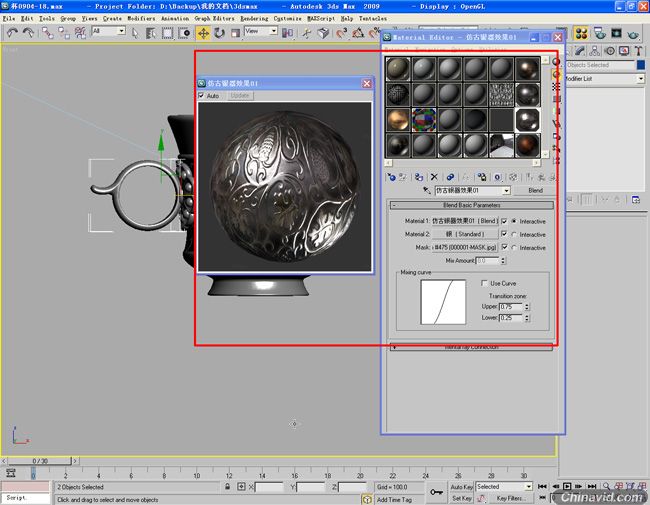Select the Unlink Selection tool
Screen dimensions: 650x505
tap(64, 33)
